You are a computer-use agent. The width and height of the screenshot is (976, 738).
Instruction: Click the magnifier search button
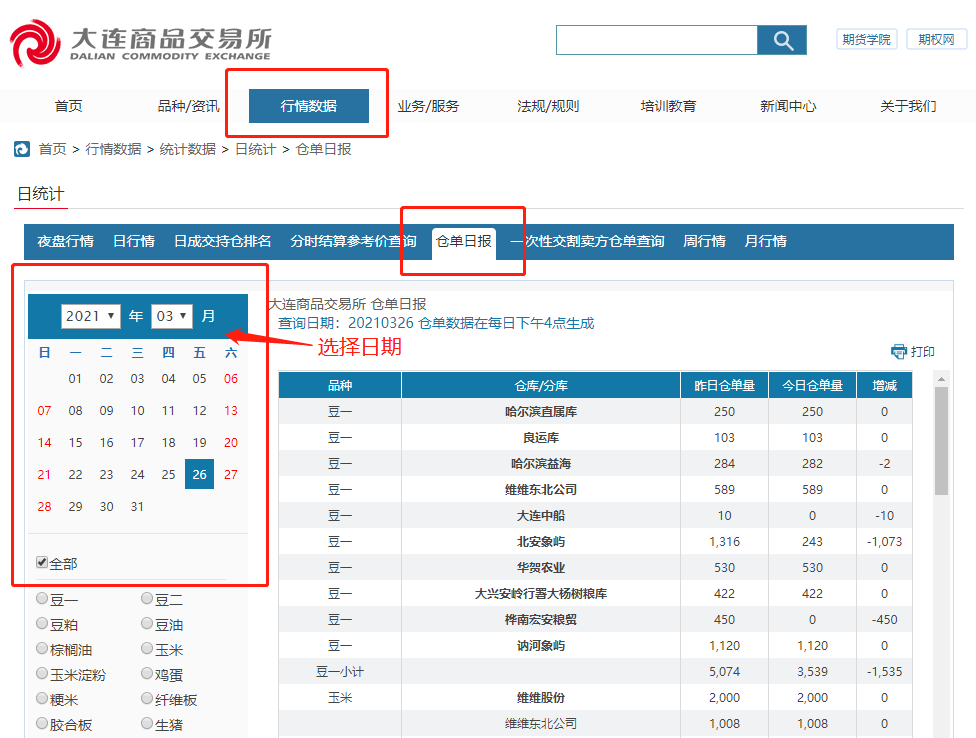point(782,40)
